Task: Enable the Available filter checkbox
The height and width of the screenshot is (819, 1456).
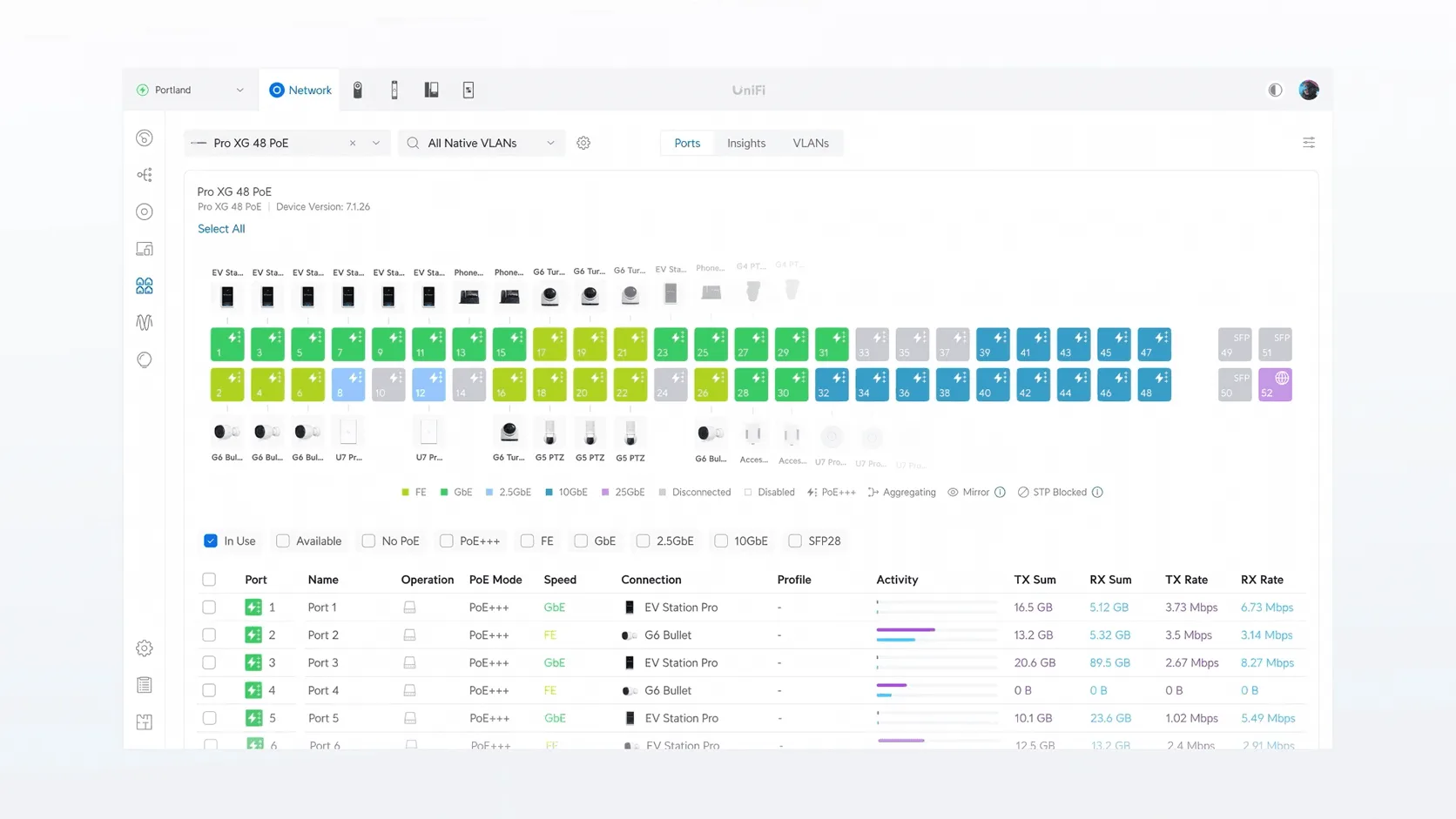Action: click(x=283, y=540)
